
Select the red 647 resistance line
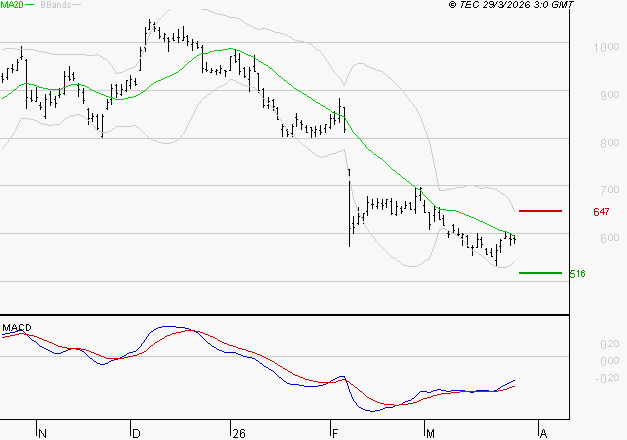pos(540,211)
